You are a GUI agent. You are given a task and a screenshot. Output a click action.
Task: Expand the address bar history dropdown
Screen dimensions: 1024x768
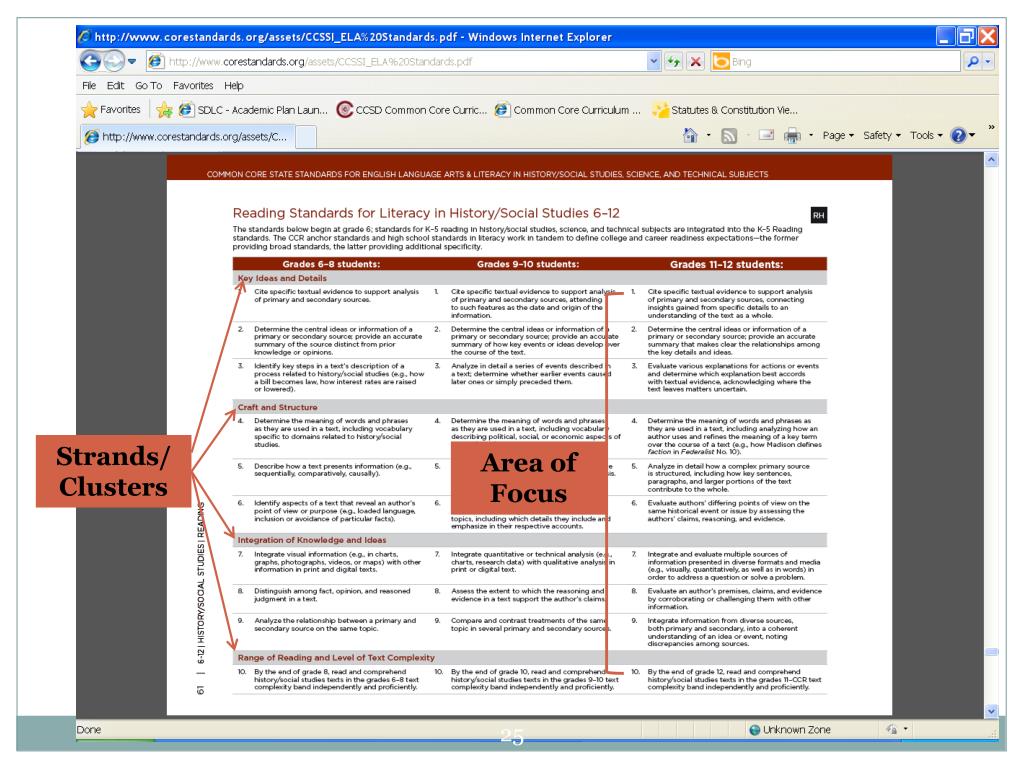tap(654, 61)
